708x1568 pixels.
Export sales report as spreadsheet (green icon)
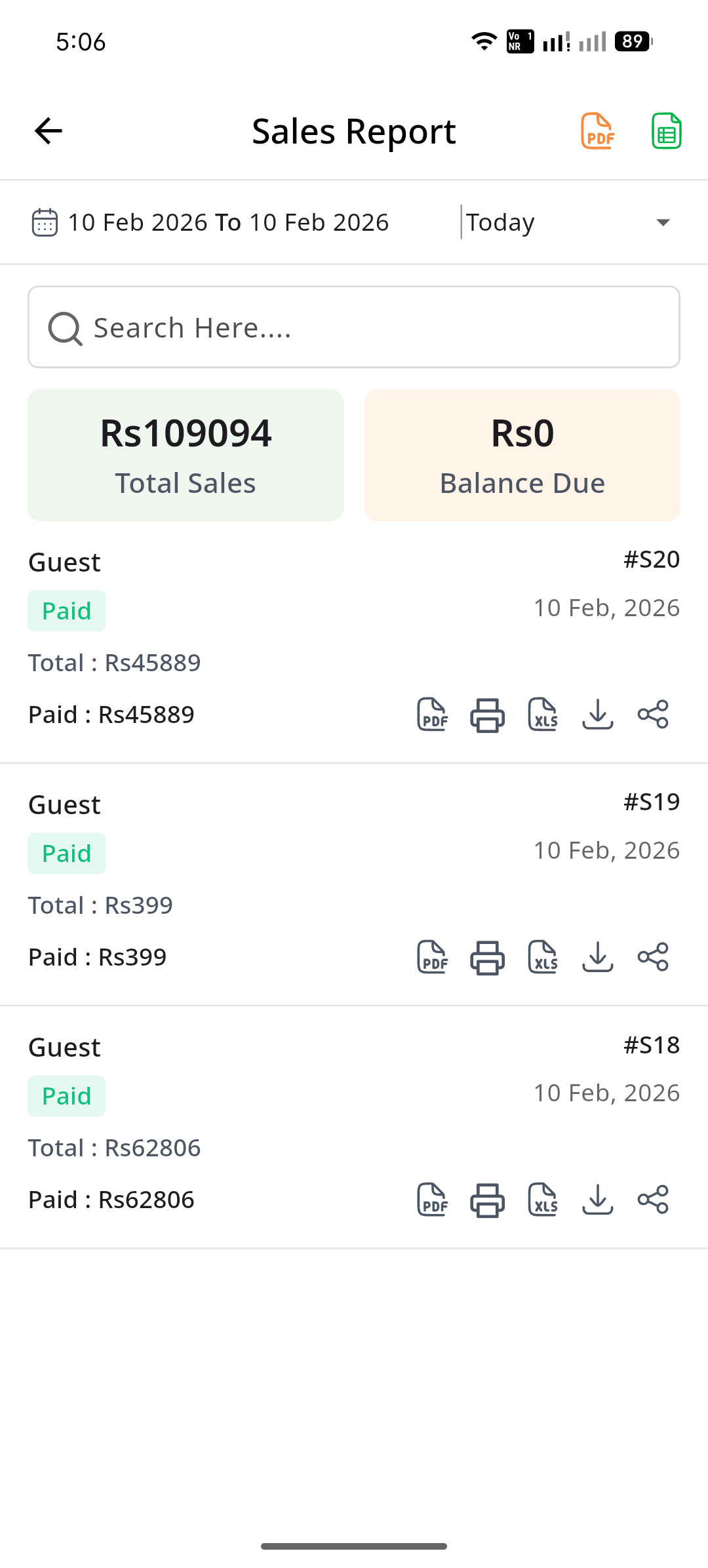click(x=666, y=131)
